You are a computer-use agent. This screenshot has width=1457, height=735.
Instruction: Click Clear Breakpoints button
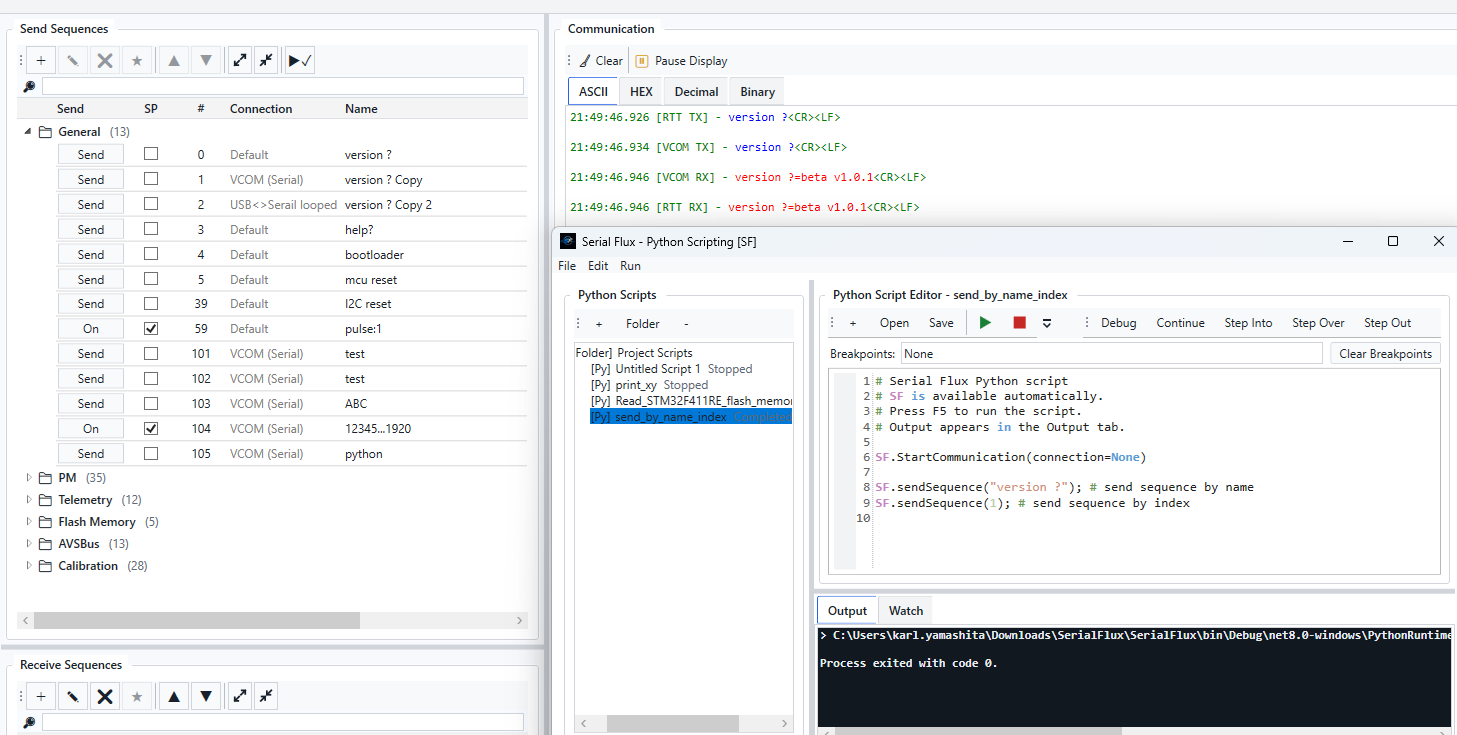click(1386, 353)
